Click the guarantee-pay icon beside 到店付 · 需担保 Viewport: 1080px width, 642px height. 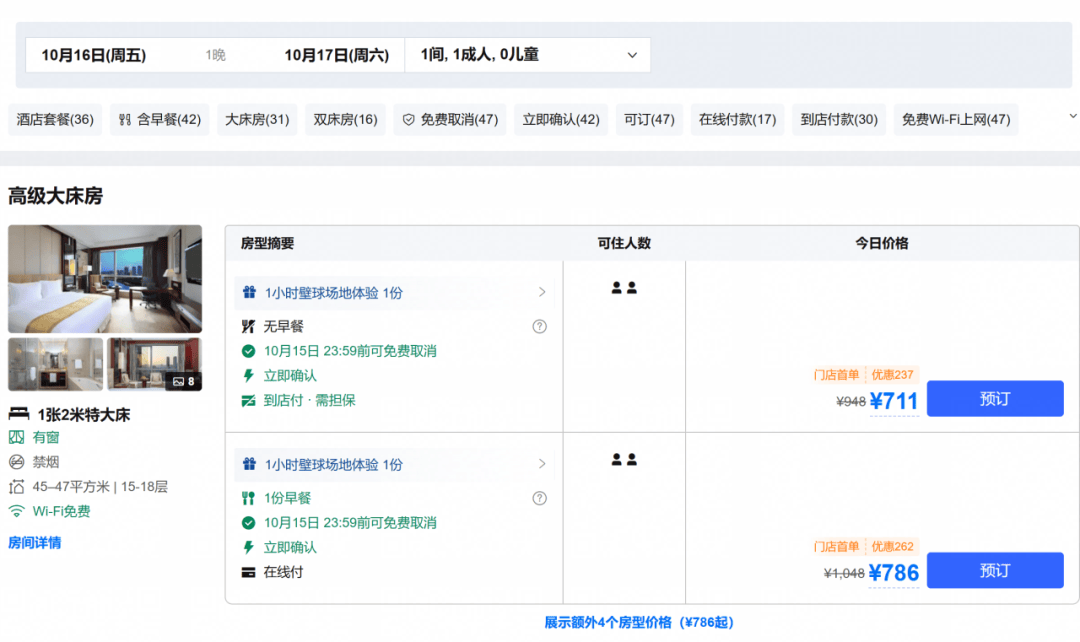point(249,400)
